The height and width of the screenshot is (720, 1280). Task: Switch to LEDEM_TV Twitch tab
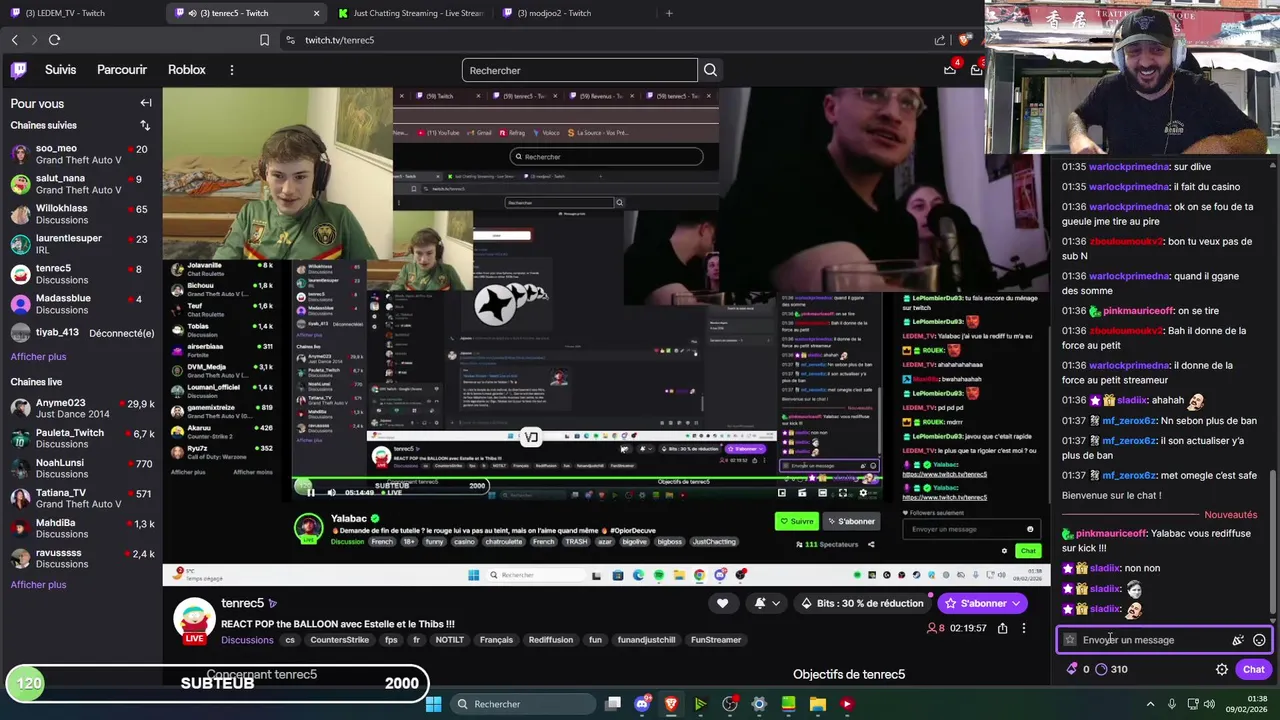coord(80,13)
